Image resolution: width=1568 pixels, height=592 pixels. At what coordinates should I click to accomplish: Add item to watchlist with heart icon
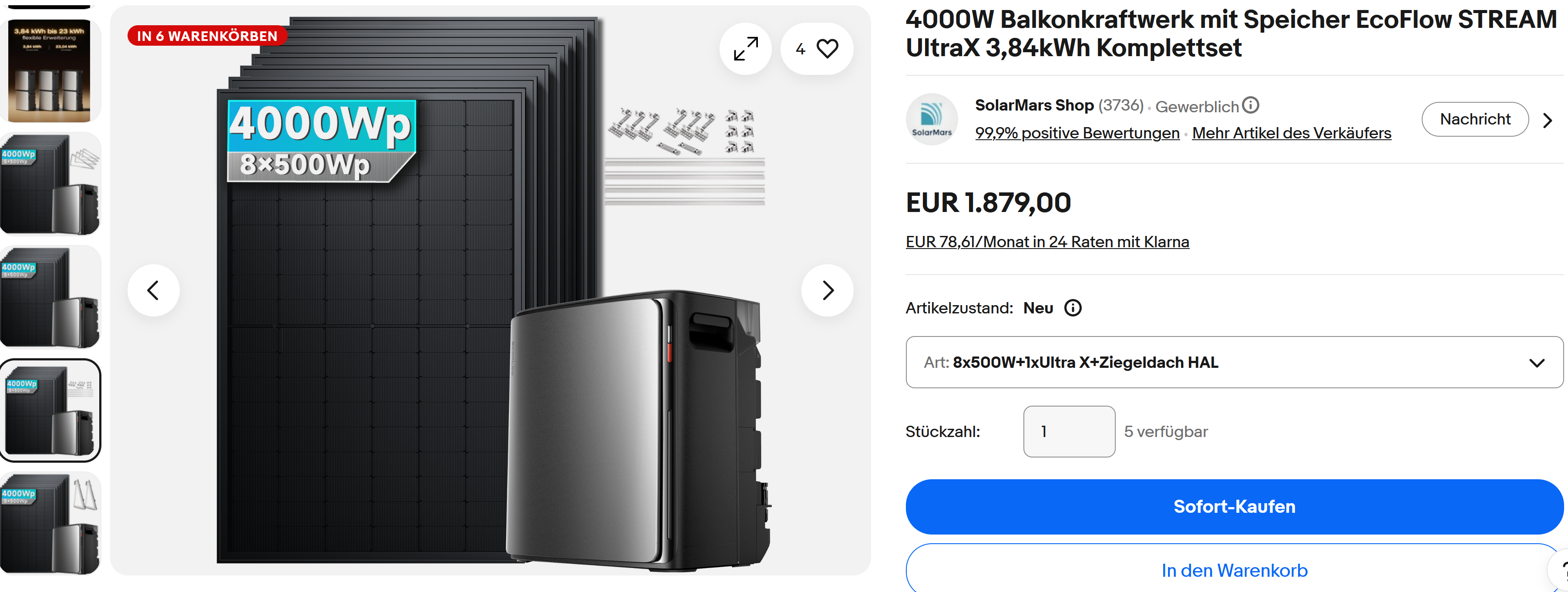(x=817, y=49)
